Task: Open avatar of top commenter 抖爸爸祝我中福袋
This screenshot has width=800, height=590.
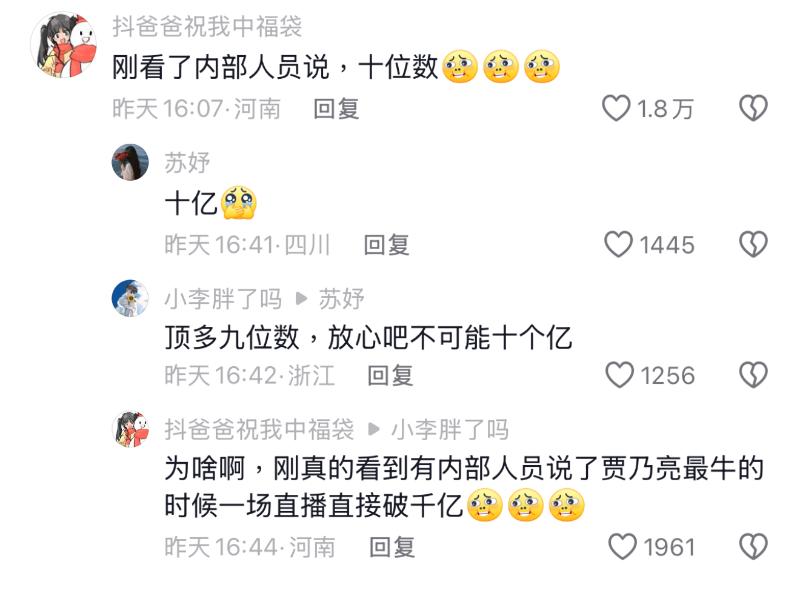Action: [64, 45]
